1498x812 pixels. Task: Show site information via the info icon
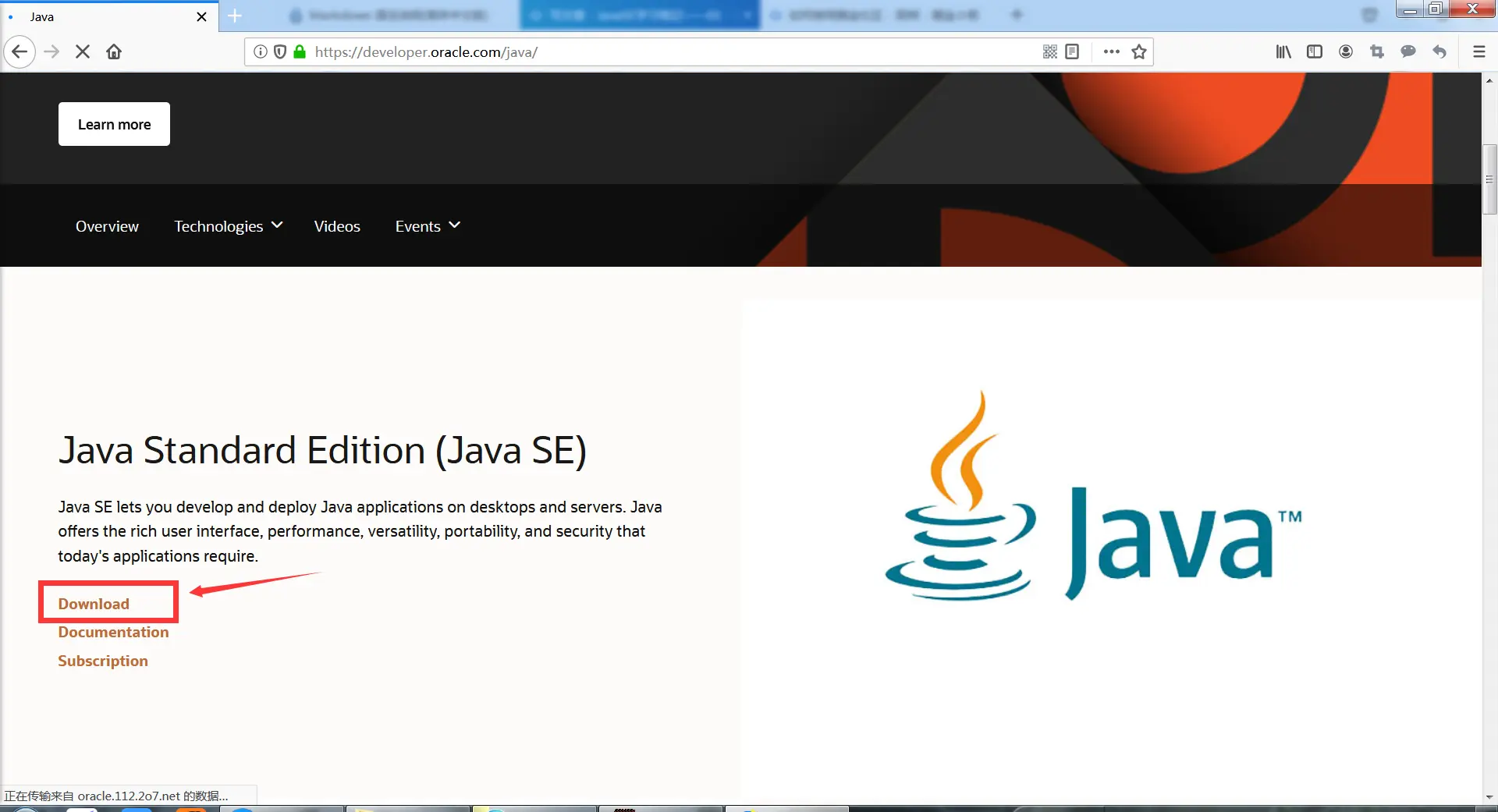261,52
